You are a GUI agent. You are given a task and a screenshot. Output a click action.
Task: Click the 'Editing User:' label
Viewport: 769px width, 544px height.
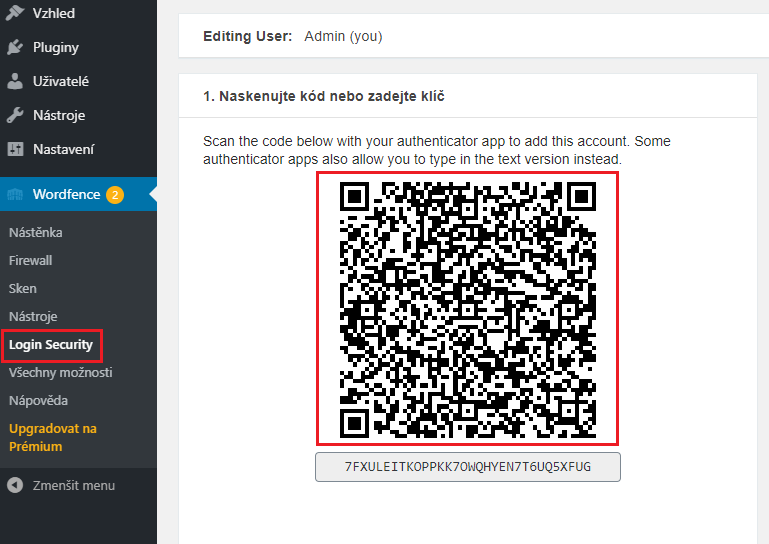tap(248, 36)
